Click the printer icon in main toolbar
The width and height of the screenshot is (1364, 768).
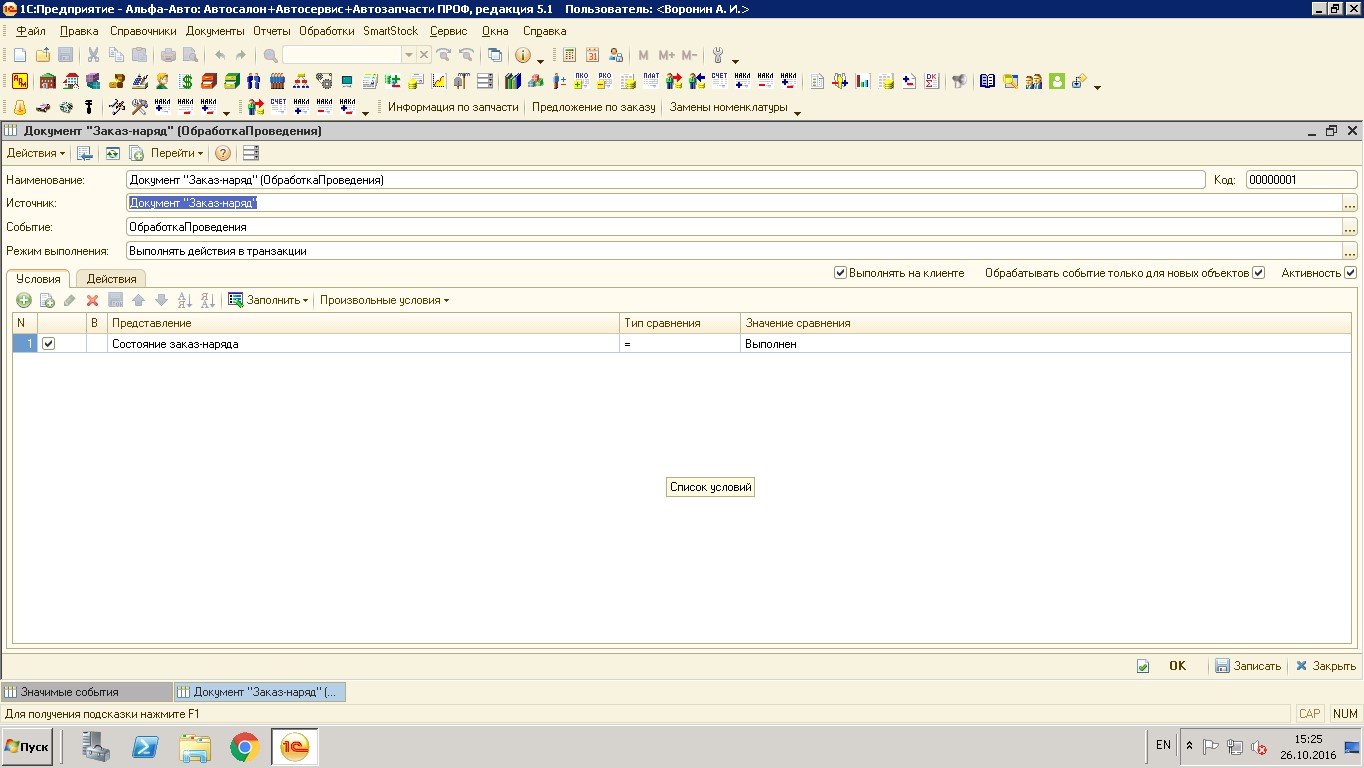click(168, 55)
